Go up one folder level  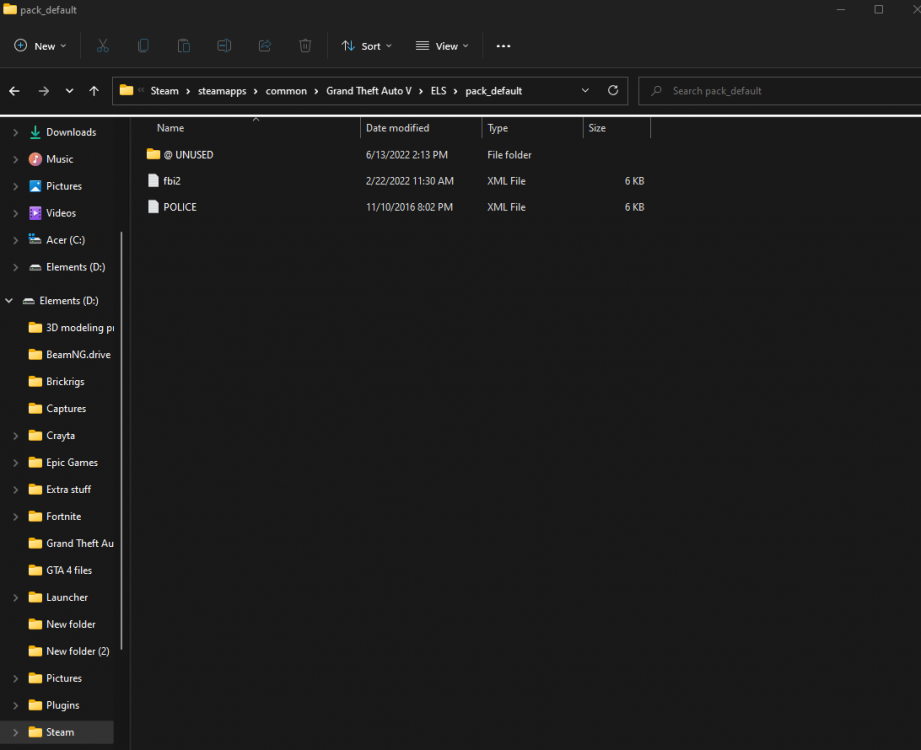click(94, 91)
